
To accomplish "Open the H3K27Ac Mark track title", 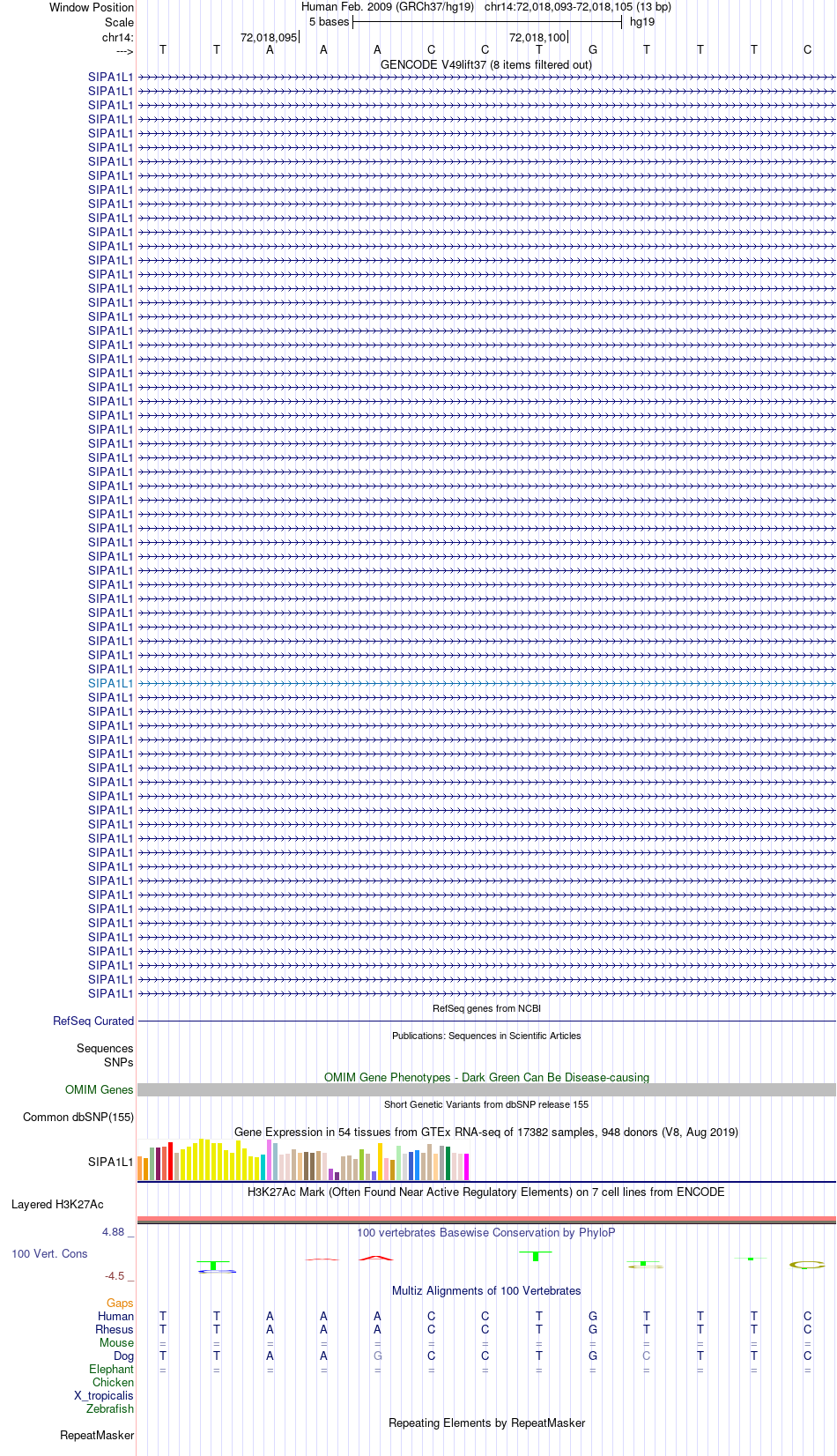I will pyautogui.click(x=486, y=1192).
